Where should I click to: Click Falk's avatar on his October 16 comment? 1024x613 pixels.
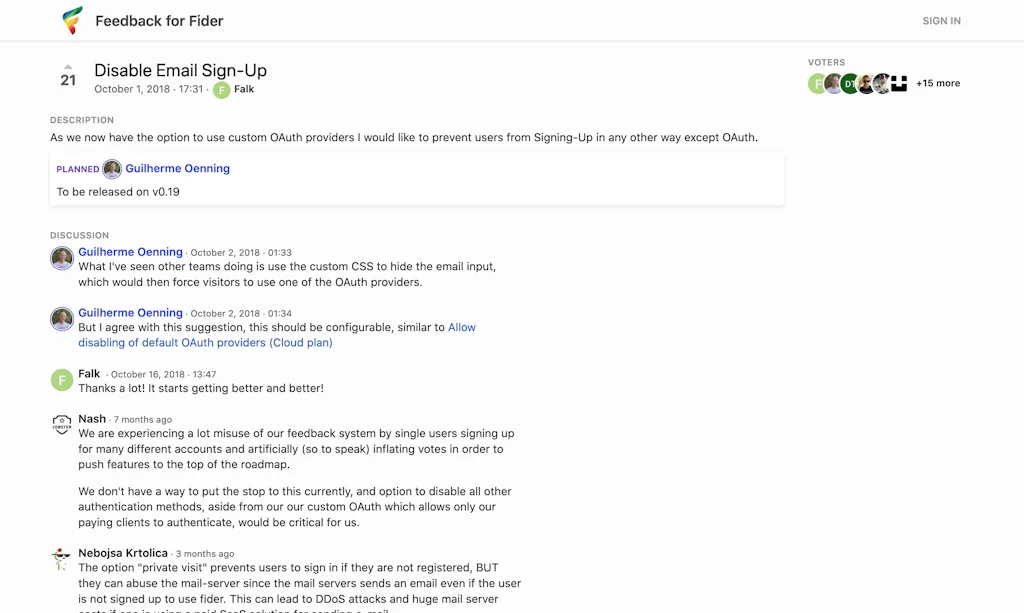(x=61, y=380)
